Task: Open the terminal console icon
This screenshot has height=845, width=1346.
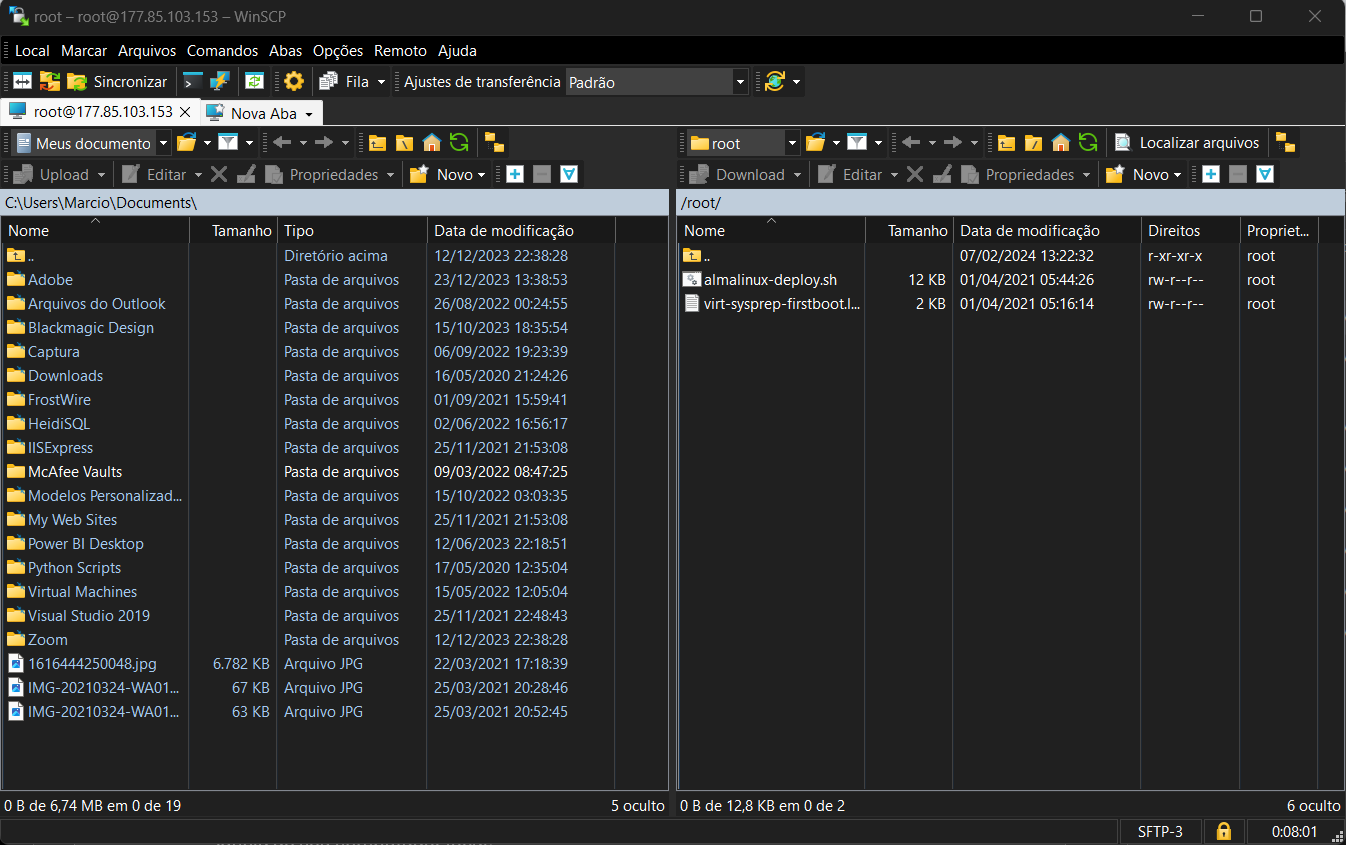Action: point(193,82)
